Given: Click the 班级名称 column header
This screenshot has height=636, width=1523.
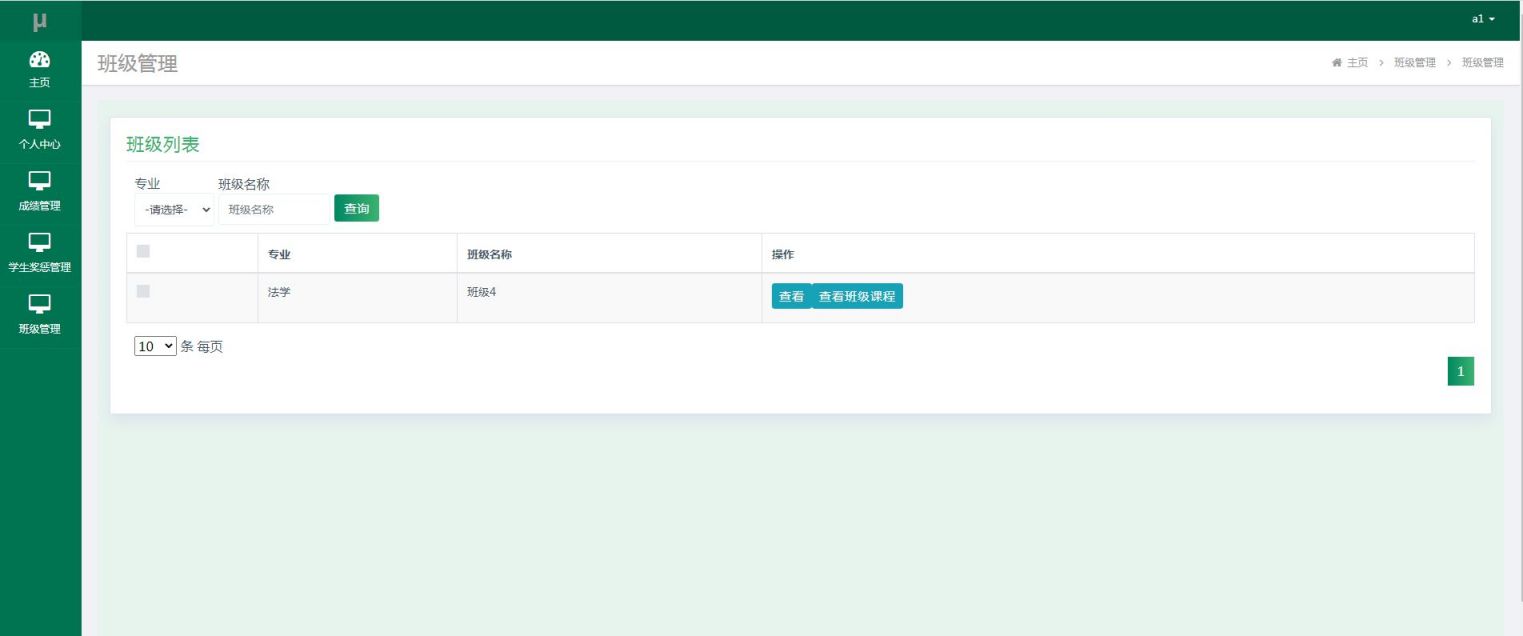Looking at the screenshot, I should [489, 255].
